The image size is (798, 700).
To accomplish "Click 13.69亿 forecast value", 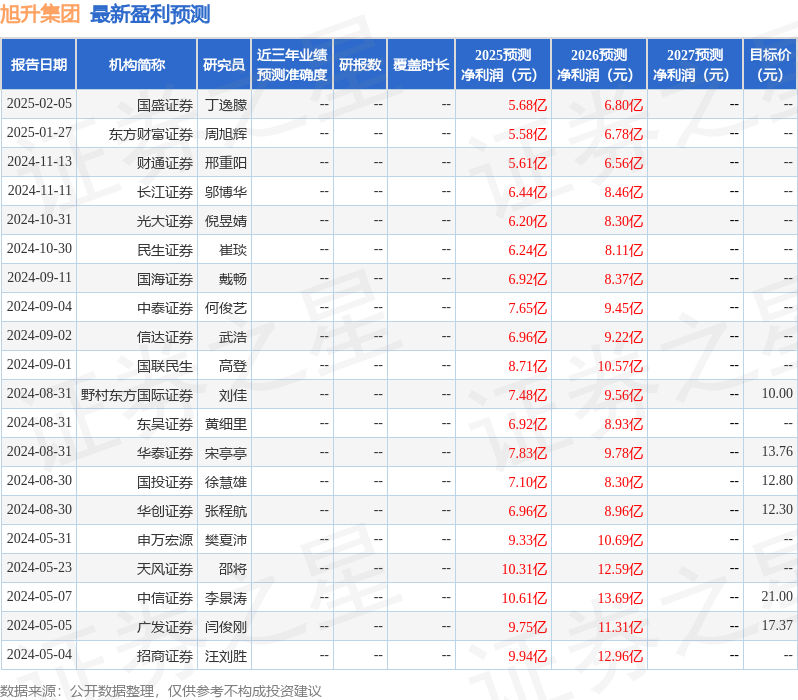I will pos(620,599).
